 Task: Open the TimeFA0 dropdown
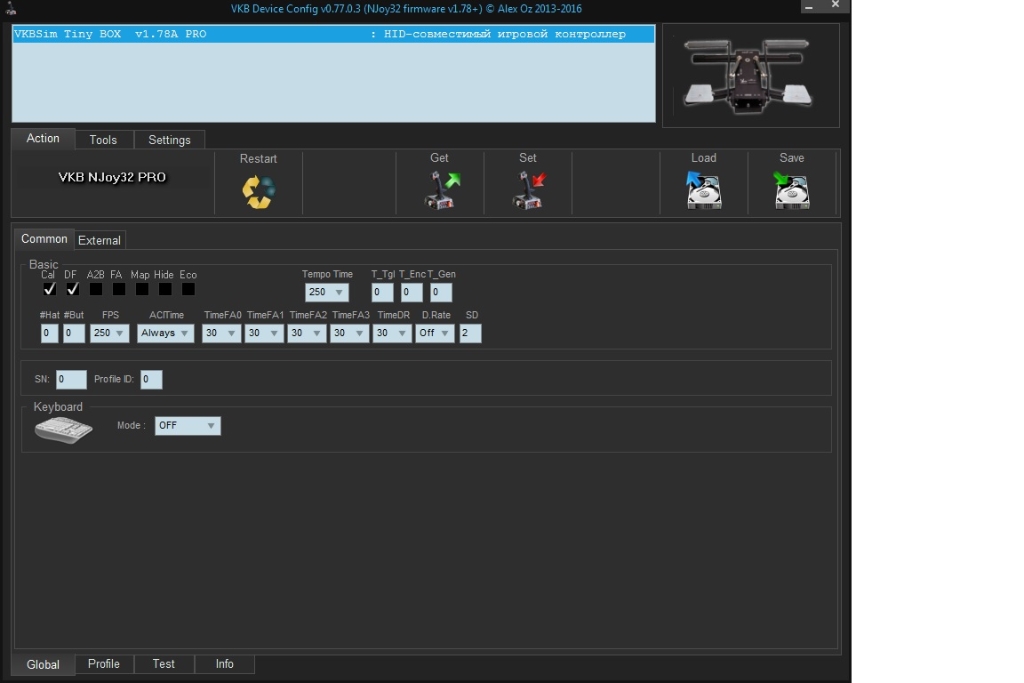(221, 333)
